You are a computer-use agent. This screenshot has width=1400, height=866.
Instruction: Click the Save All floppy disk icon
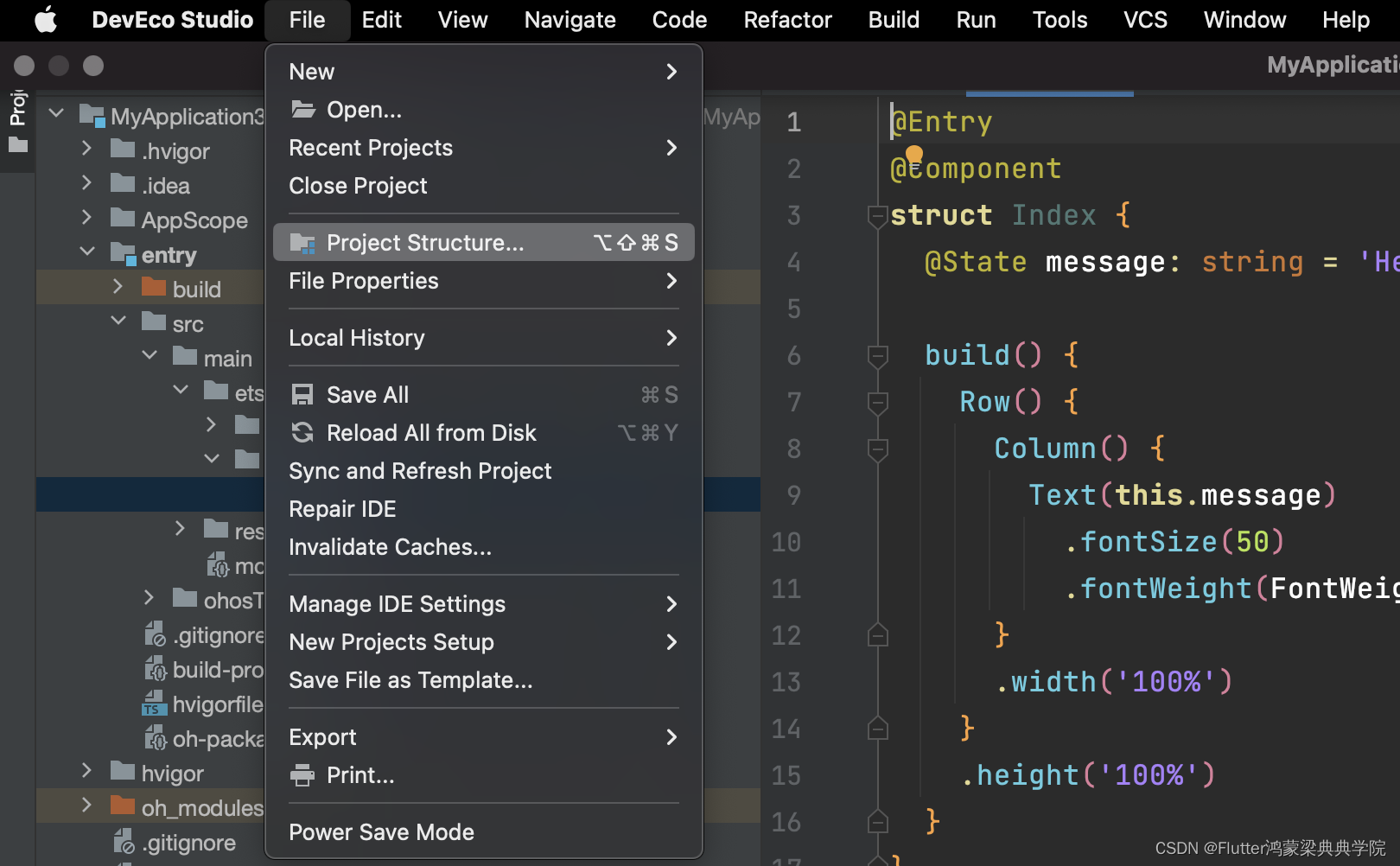302,395
